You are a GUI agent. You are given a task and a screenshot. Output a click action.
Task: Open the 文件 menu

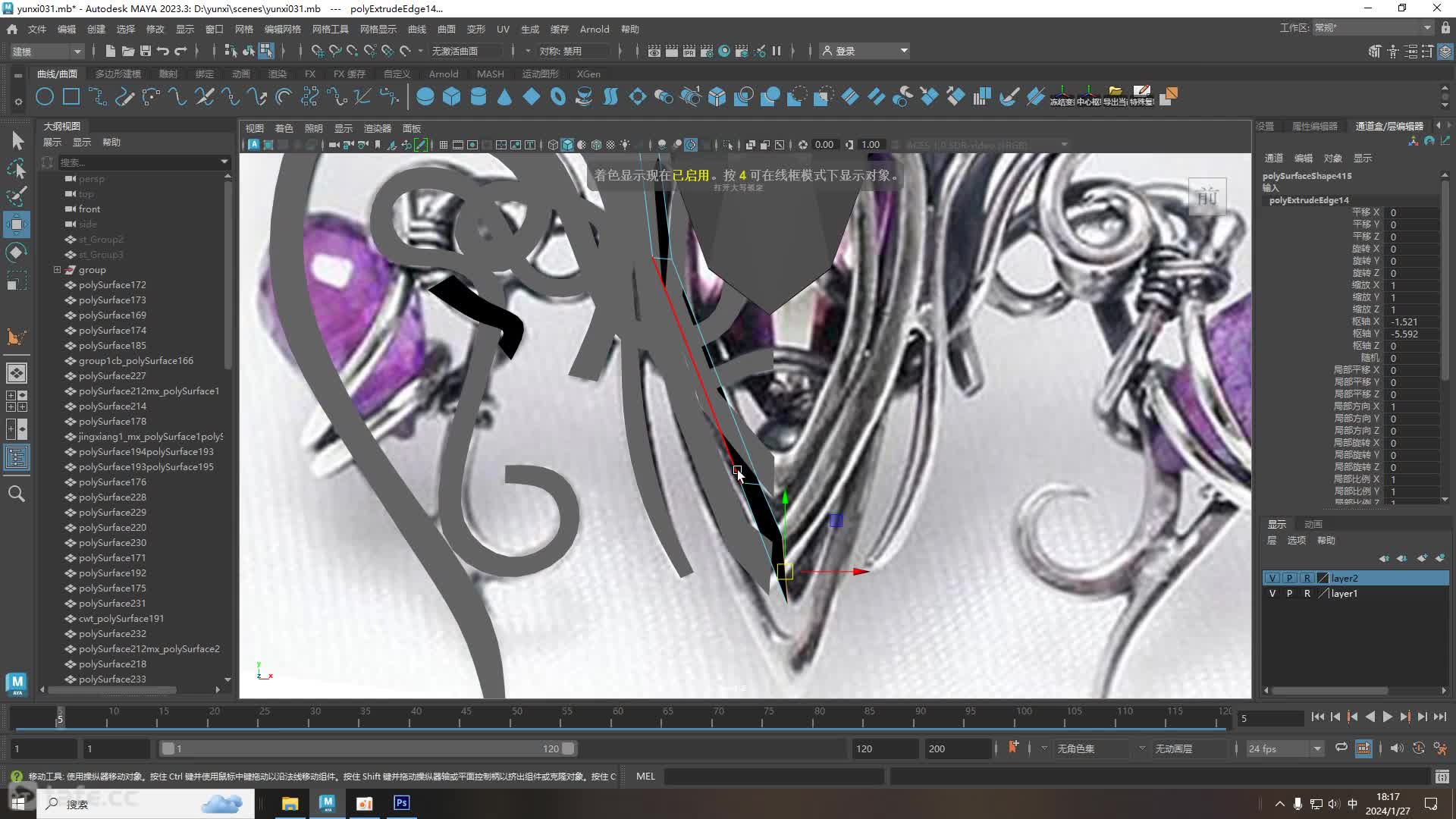(36, 29)
